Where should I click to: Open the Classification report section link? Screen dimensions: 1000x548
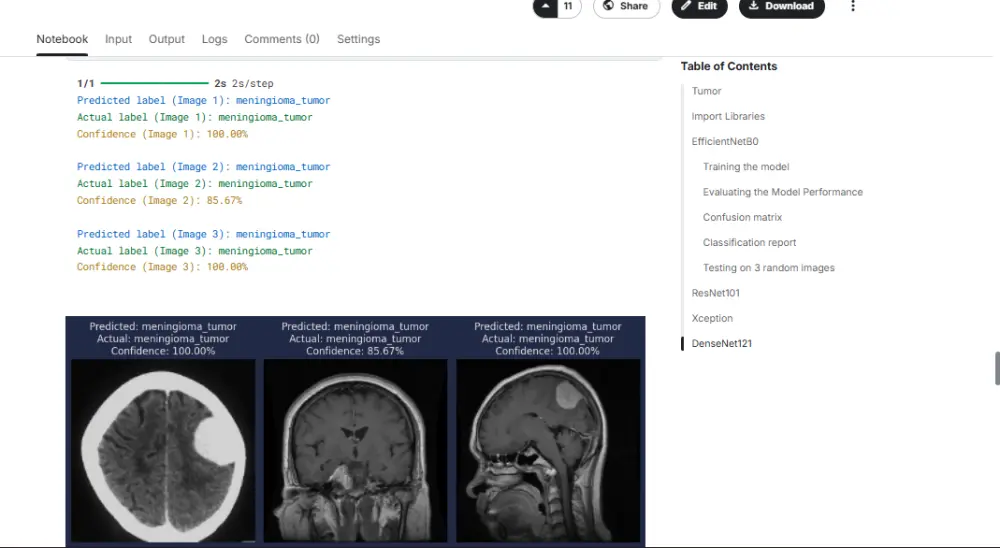pyautogui.click(x=749, y=242)
